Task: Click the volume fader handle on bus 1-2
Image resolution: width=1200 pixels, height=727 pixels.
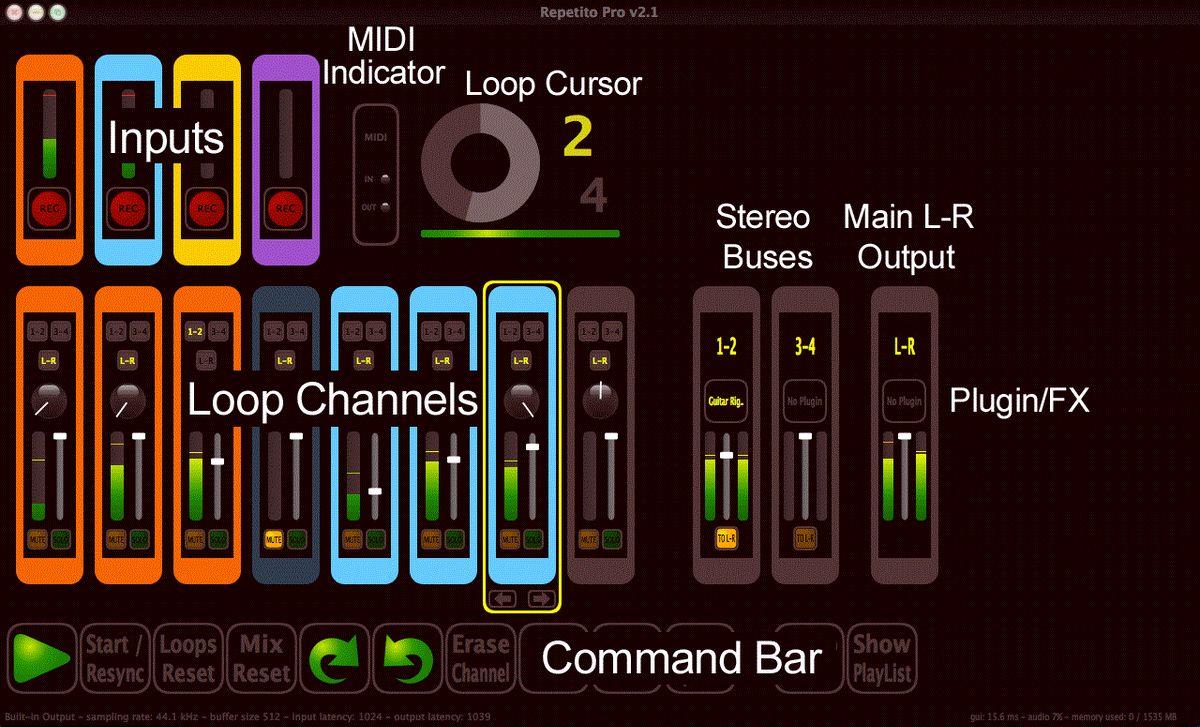Action: tap(727, 455)
